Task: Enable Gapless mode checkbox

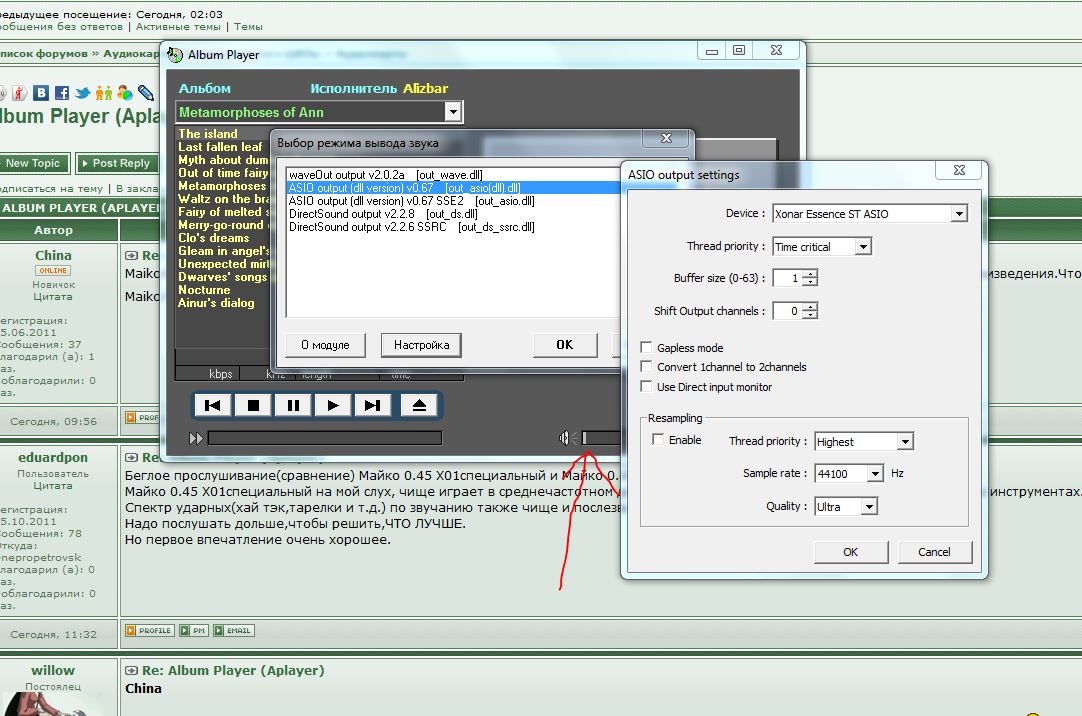Action: (x=646, y=347)
